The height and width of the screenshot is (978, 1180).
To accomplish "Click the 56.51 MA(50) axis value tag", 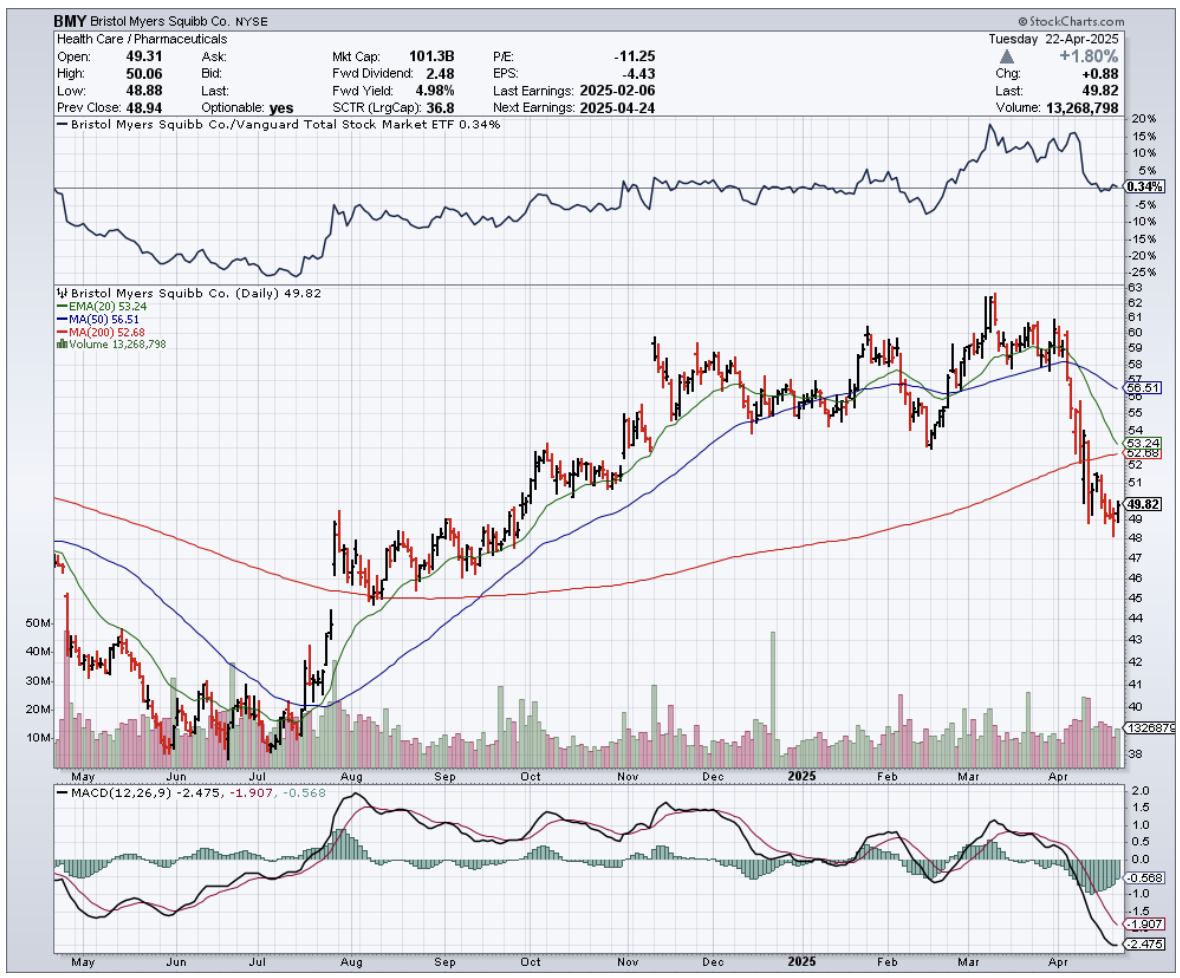I will (1142, 387).
